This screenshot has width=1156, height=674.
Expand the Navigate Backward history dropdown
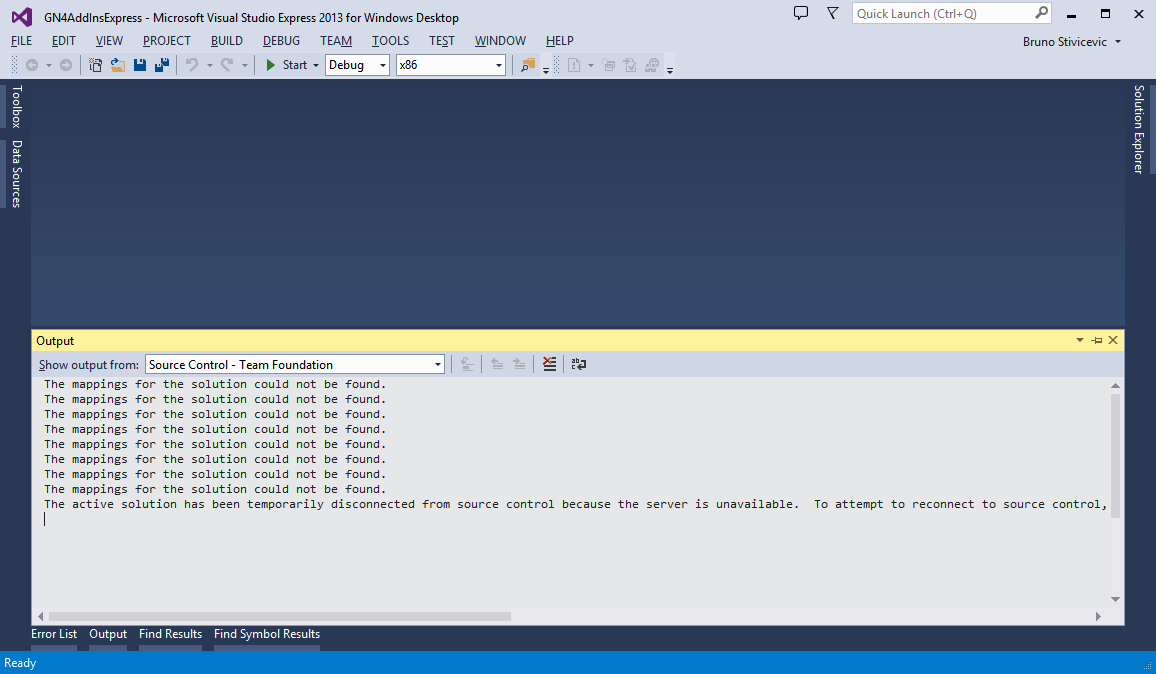[49, 65]
